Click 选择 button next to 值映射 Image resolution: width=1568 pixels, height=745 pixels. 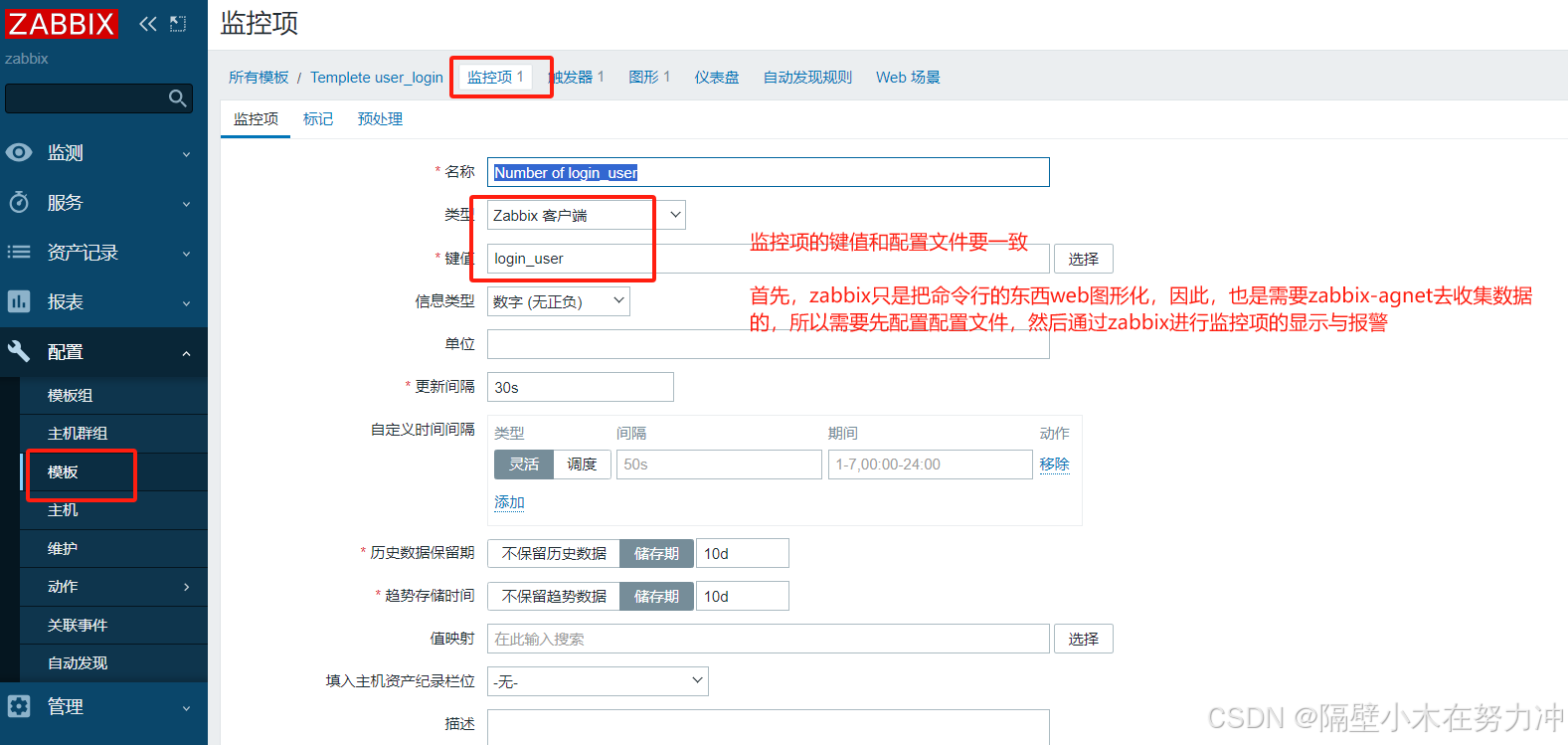(1084, 639)
